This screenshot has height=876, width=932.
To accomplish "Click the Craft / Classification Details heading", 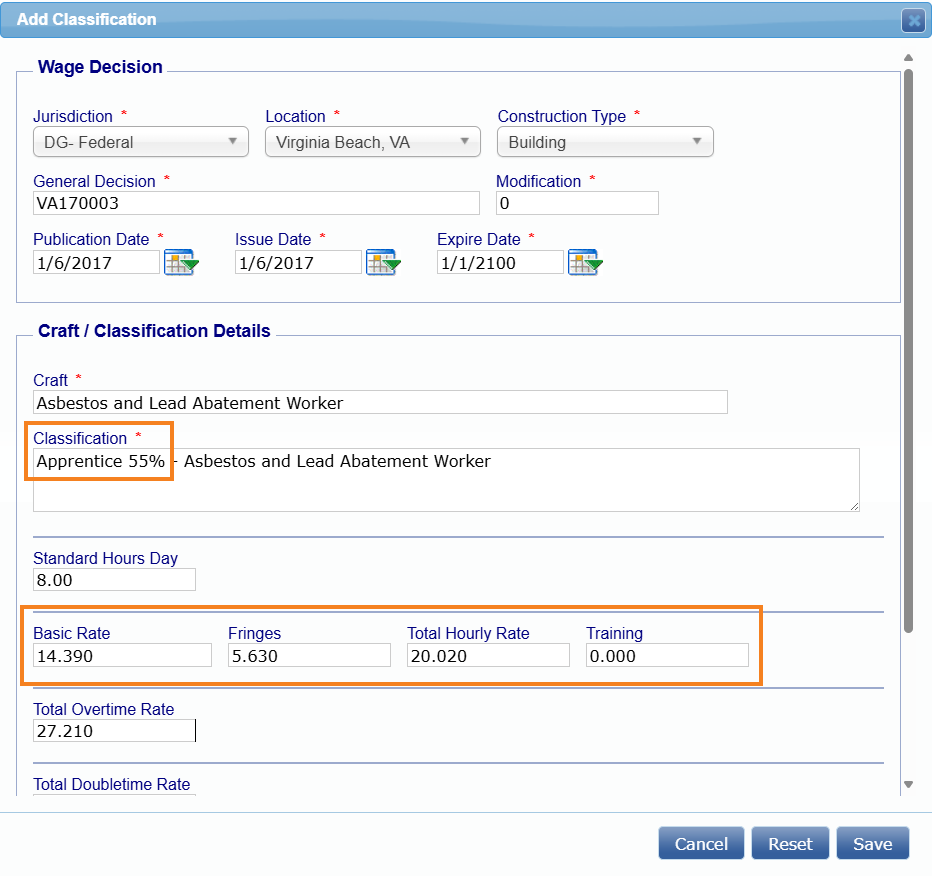I will (154, 331).
